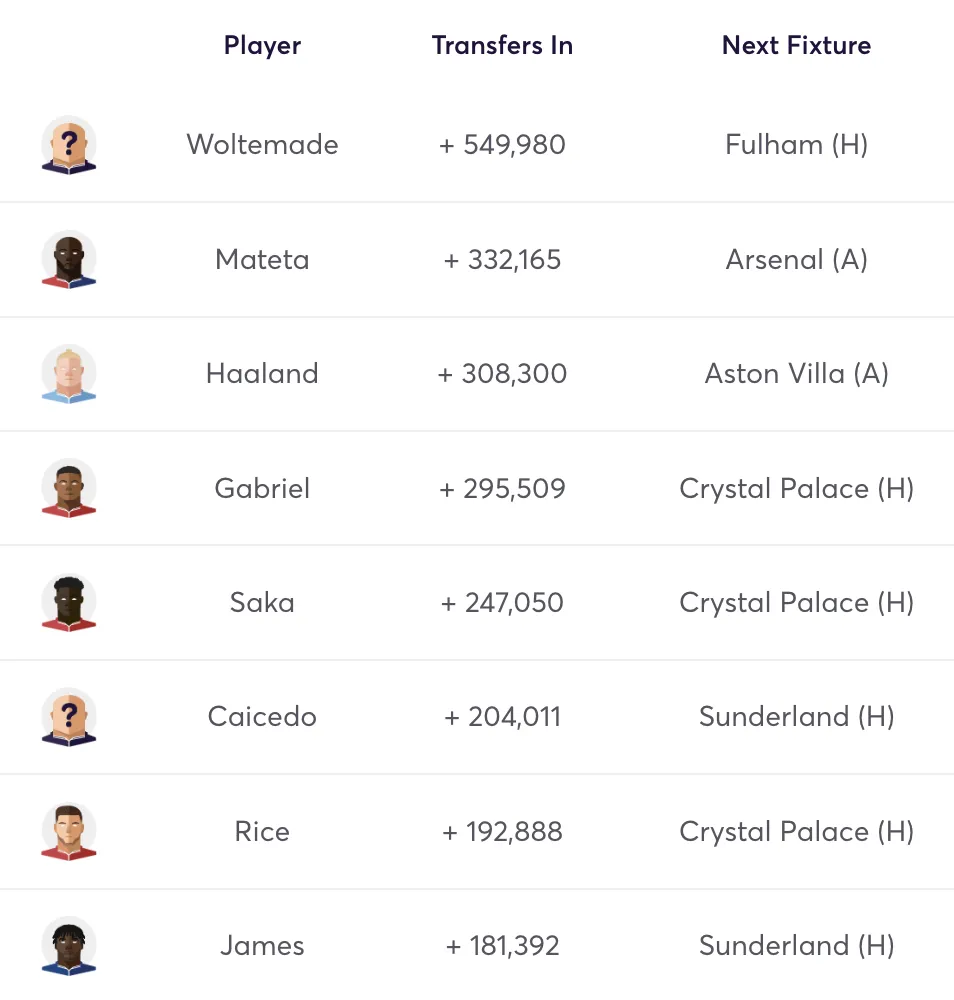Screen dimensions: 954x1000
Task: Open the Haaland player name
Action: coord(262,374)
